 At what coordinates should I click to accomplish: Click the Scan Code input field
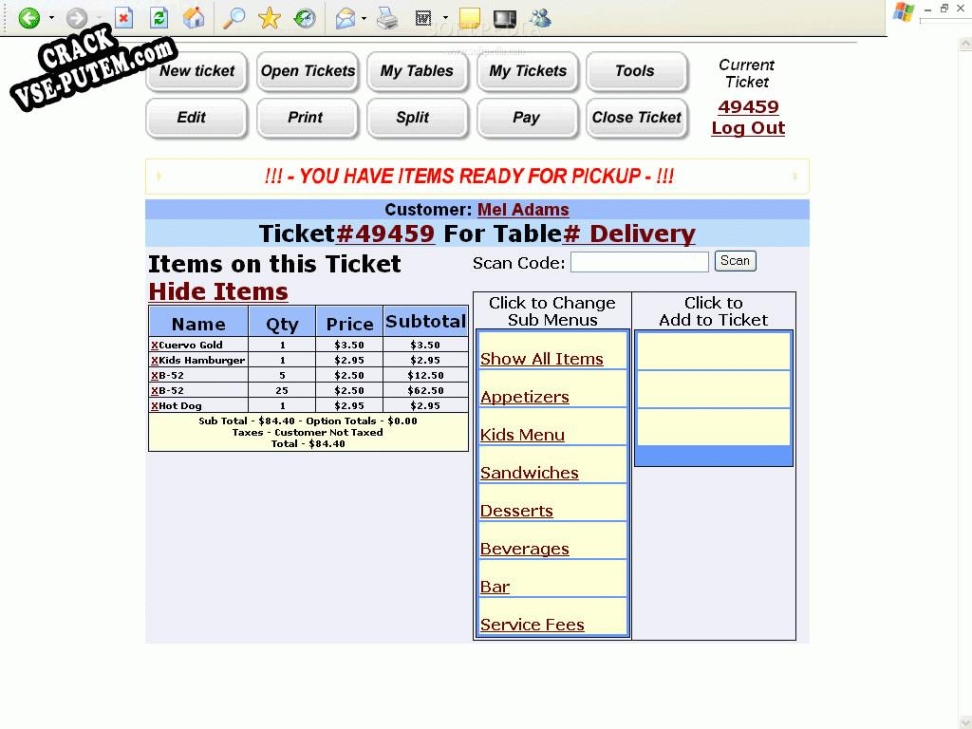click(x=639, y=262)
